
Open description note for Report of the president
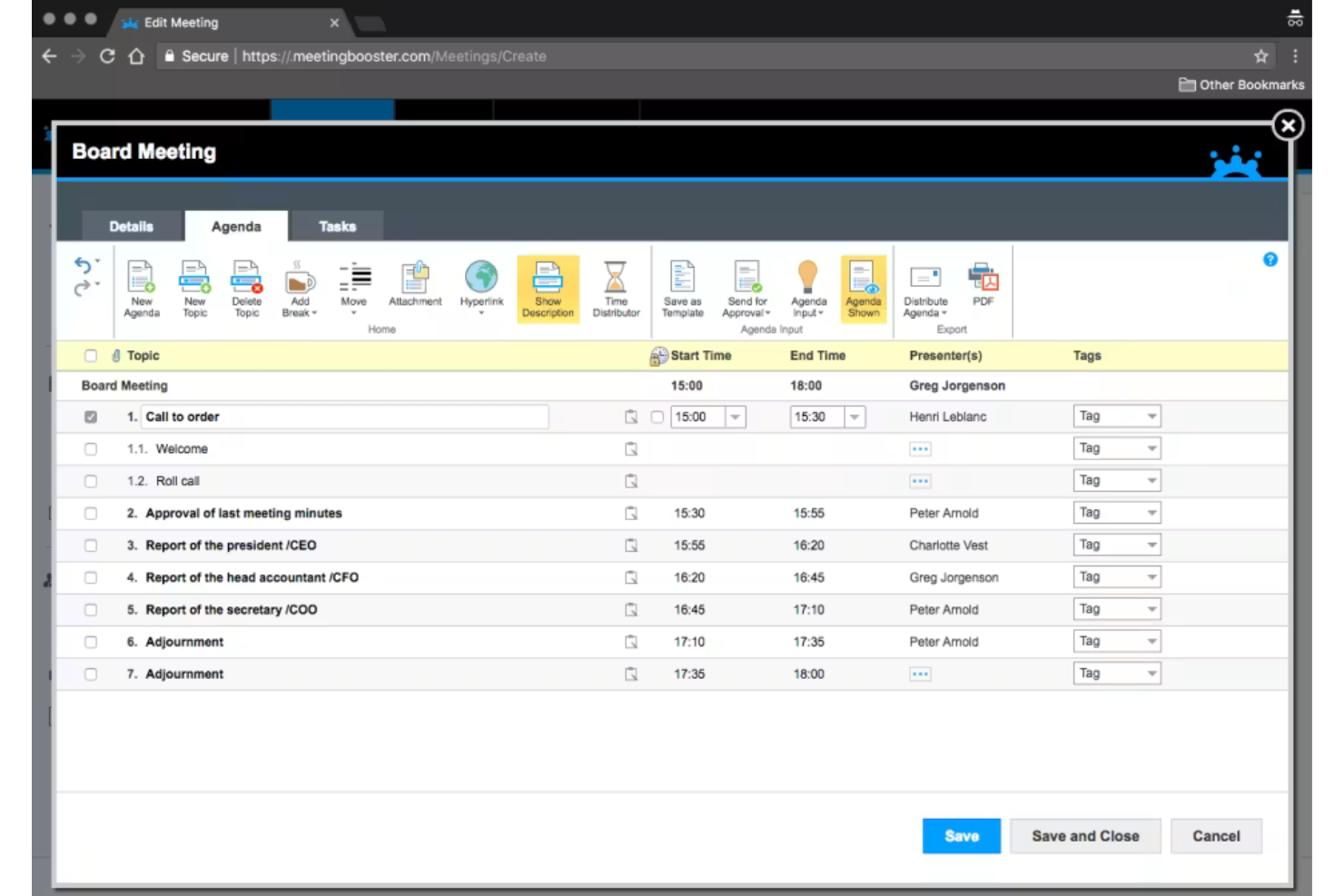(x=631, y=546)
